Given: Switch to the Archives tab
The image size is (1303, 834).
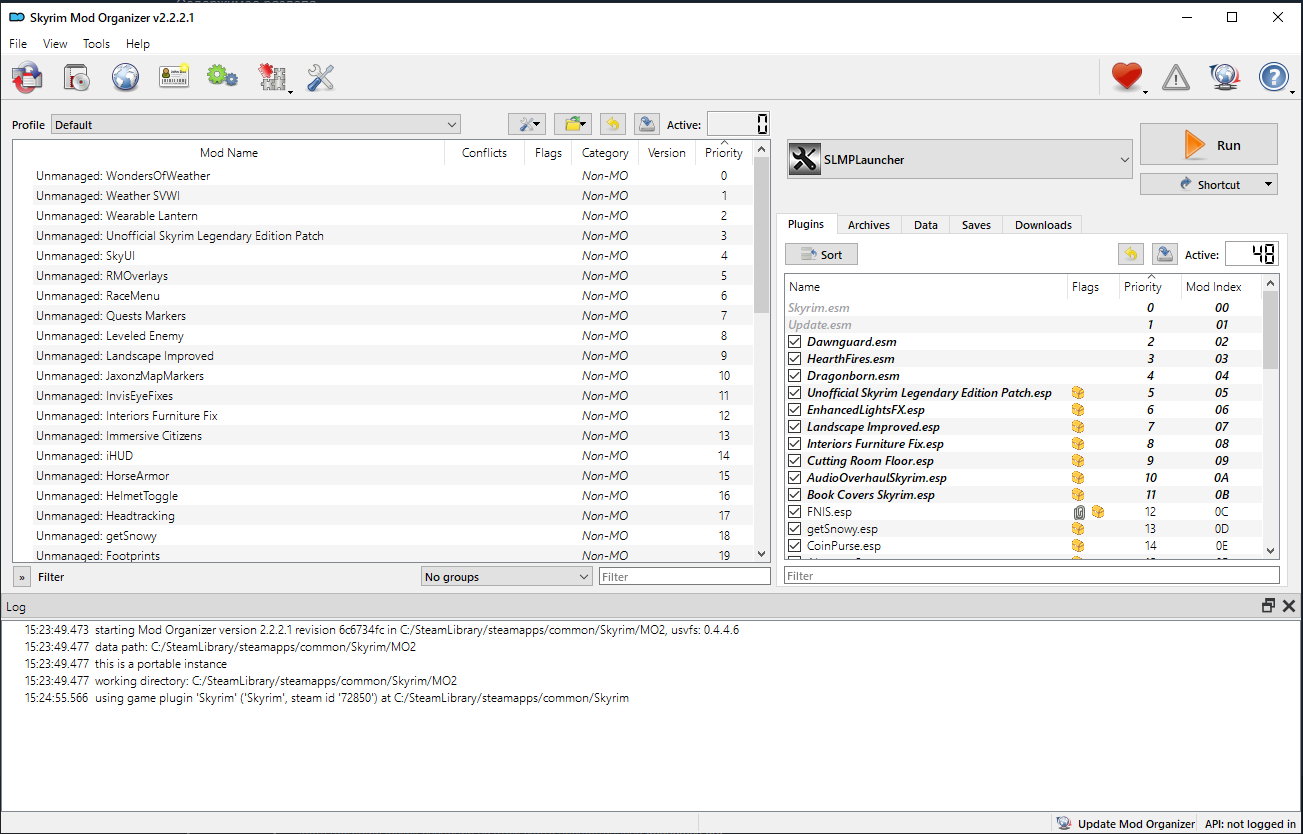Looking at the screenshot, I should coord(869,225).
